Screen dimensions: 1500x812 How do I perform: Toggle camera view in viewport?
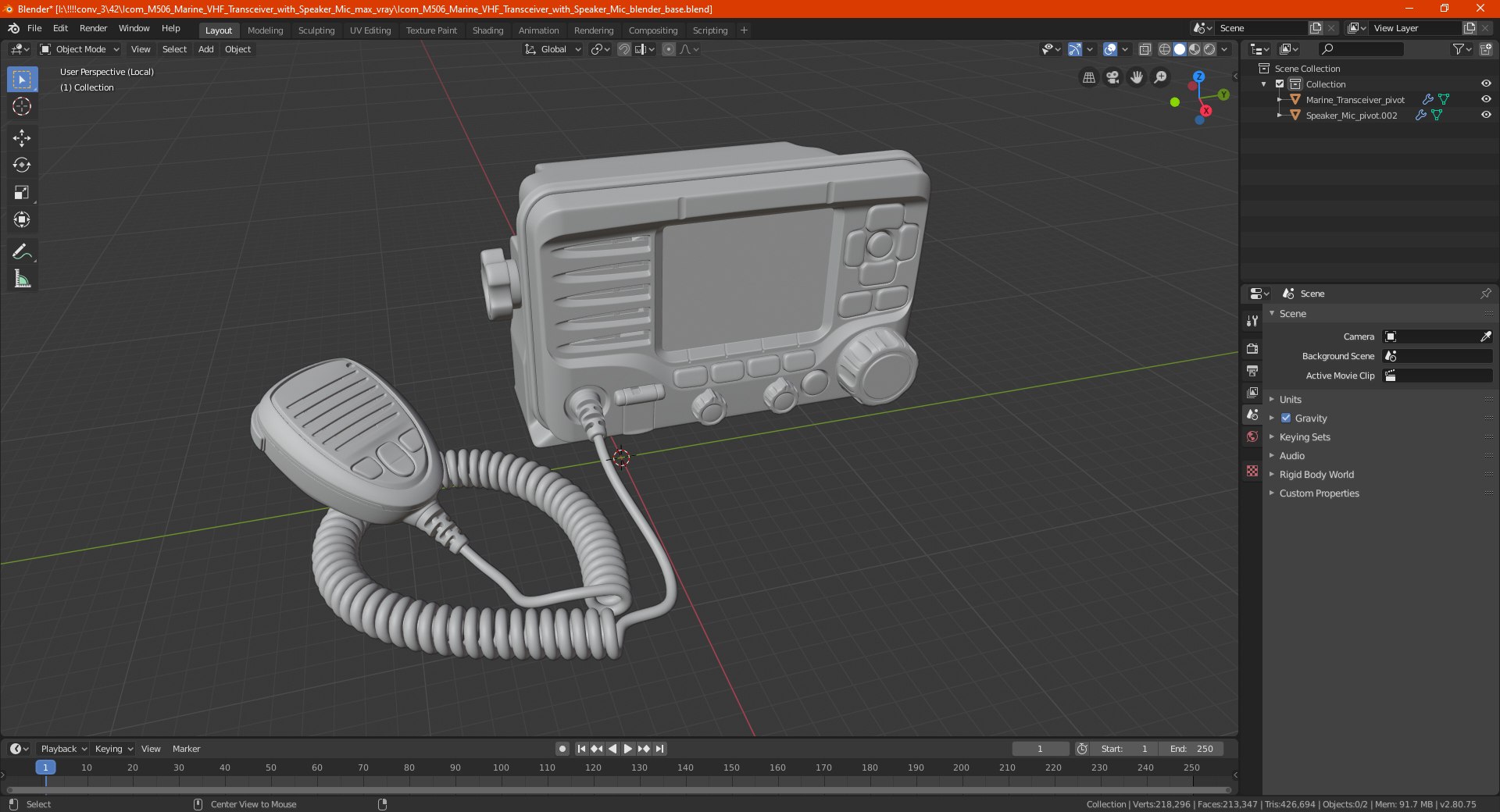coord(1112,77)
